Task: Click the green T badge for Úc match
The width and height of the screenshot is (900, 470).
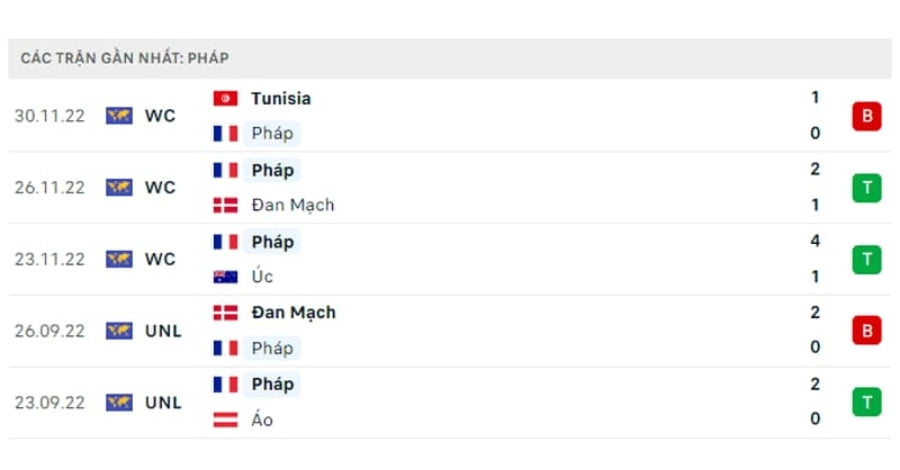Action: (867, 259)
